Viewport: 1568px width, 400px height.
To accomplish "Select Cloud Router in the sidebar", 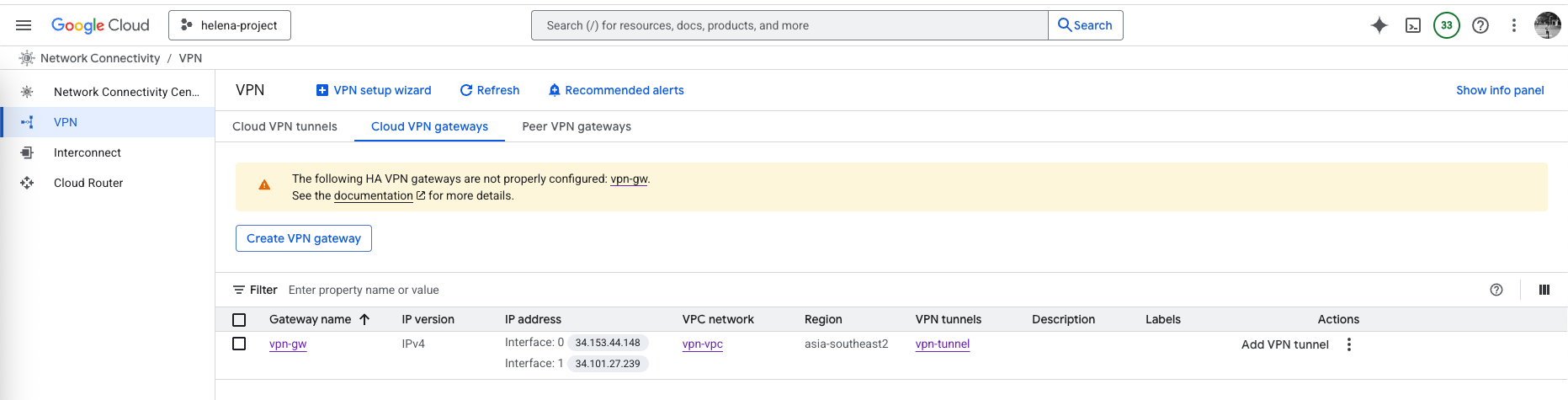I will click(88, 183).
